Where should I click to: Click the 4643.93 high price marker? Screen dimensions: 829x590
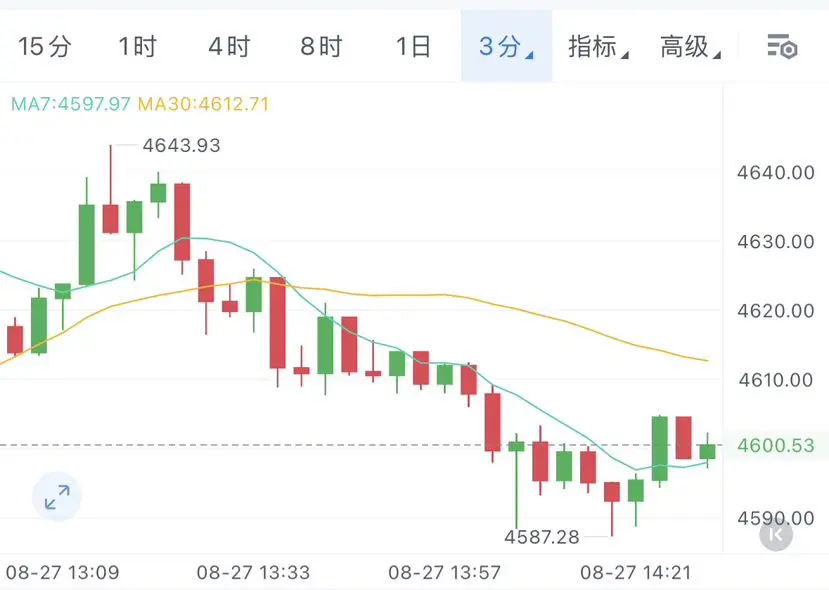pyautogui.click(x=181, y=145)
